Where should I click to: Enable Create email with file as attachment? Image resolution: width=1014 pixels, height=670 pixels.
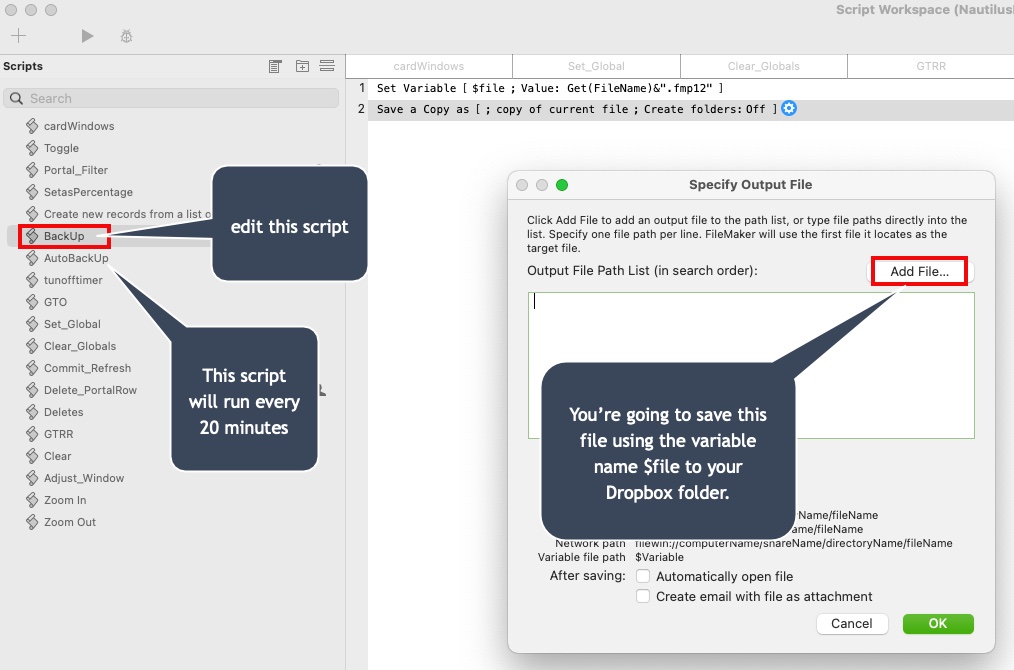pyautogui.click(x=643, y=596)
